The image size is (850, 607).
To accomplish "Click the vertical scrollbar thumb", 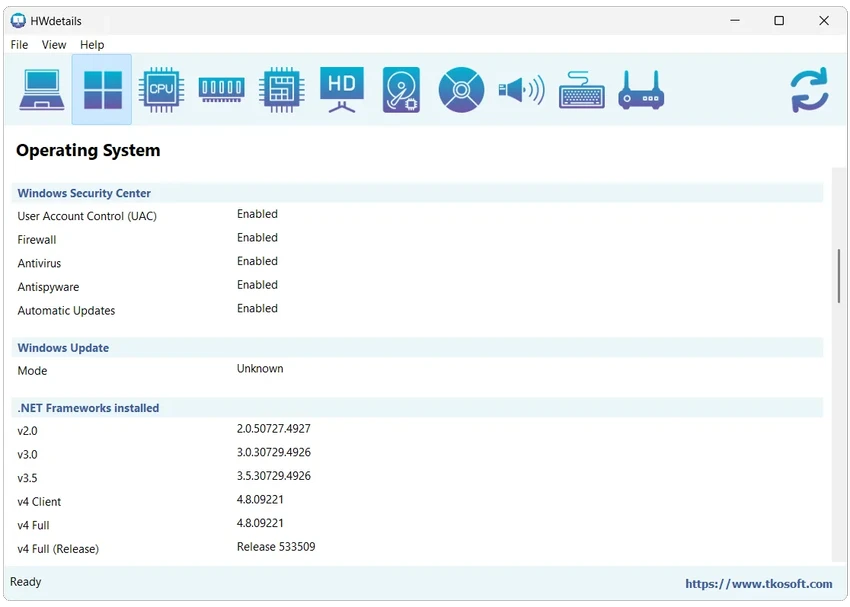I will click(839, 275).
